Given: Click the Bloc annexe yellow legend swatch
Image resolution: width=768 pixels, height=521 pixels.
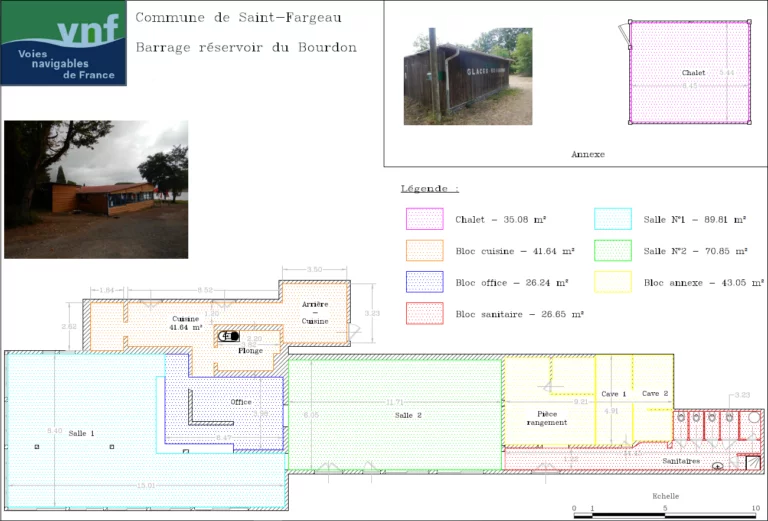Looking at the screenshot, I should (612, 282).
